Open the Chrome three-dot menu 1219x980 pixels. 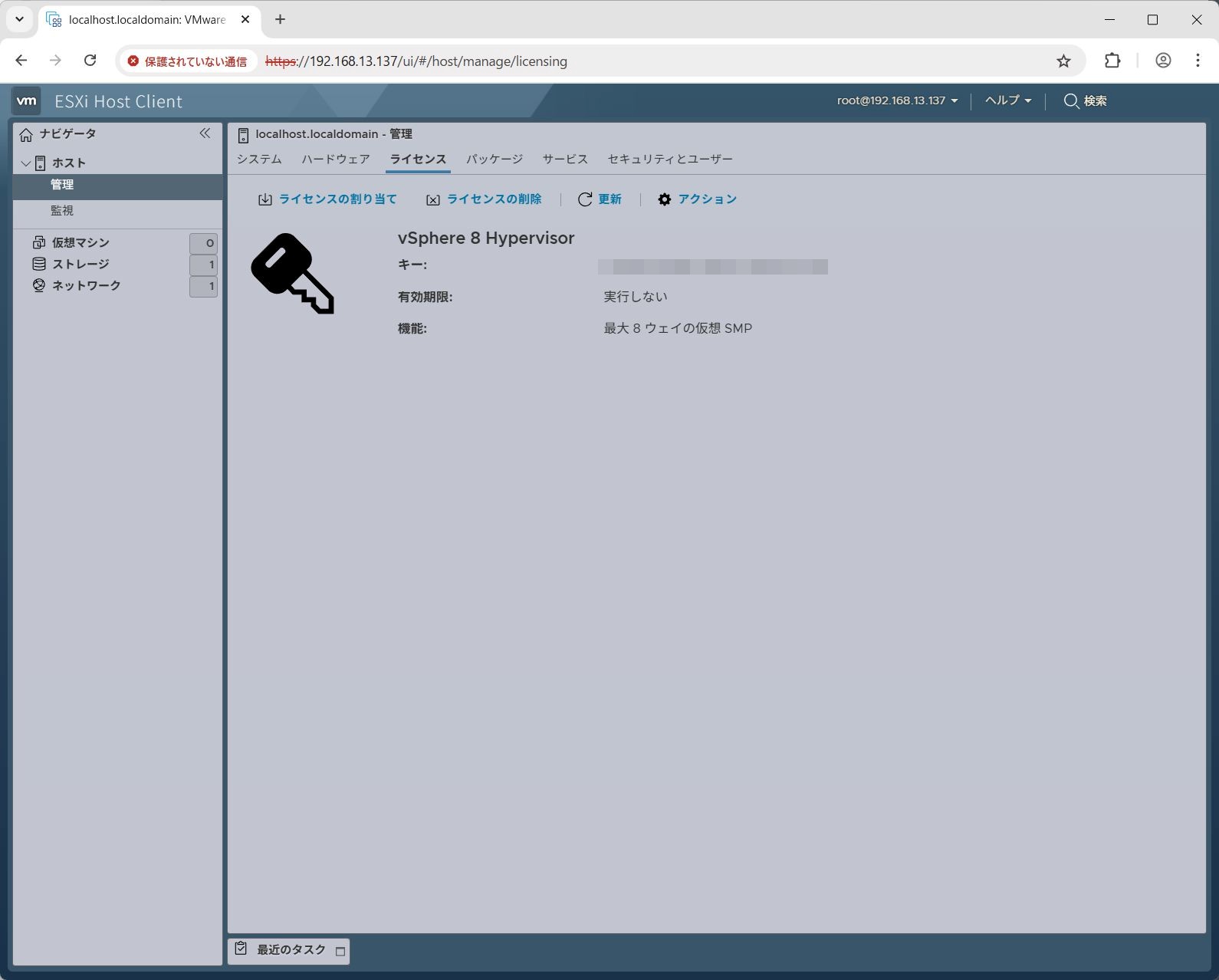coord(1198,61)
